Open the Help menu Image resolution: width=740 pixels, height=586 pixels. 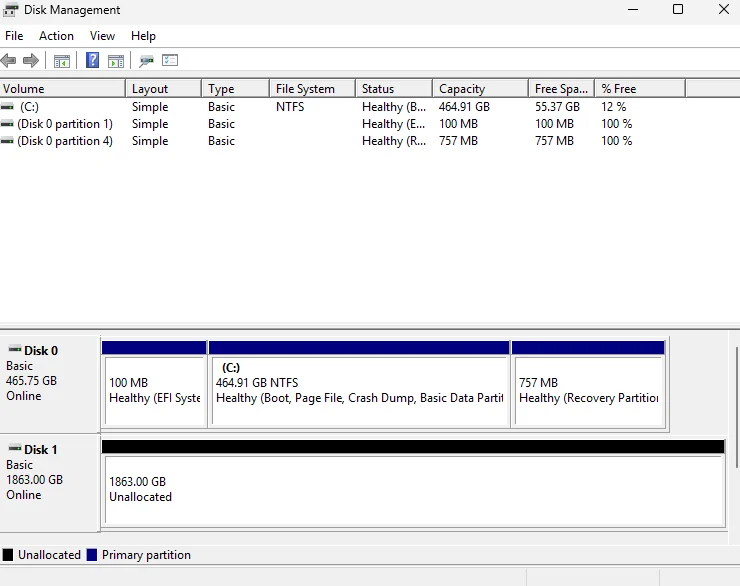143,36
